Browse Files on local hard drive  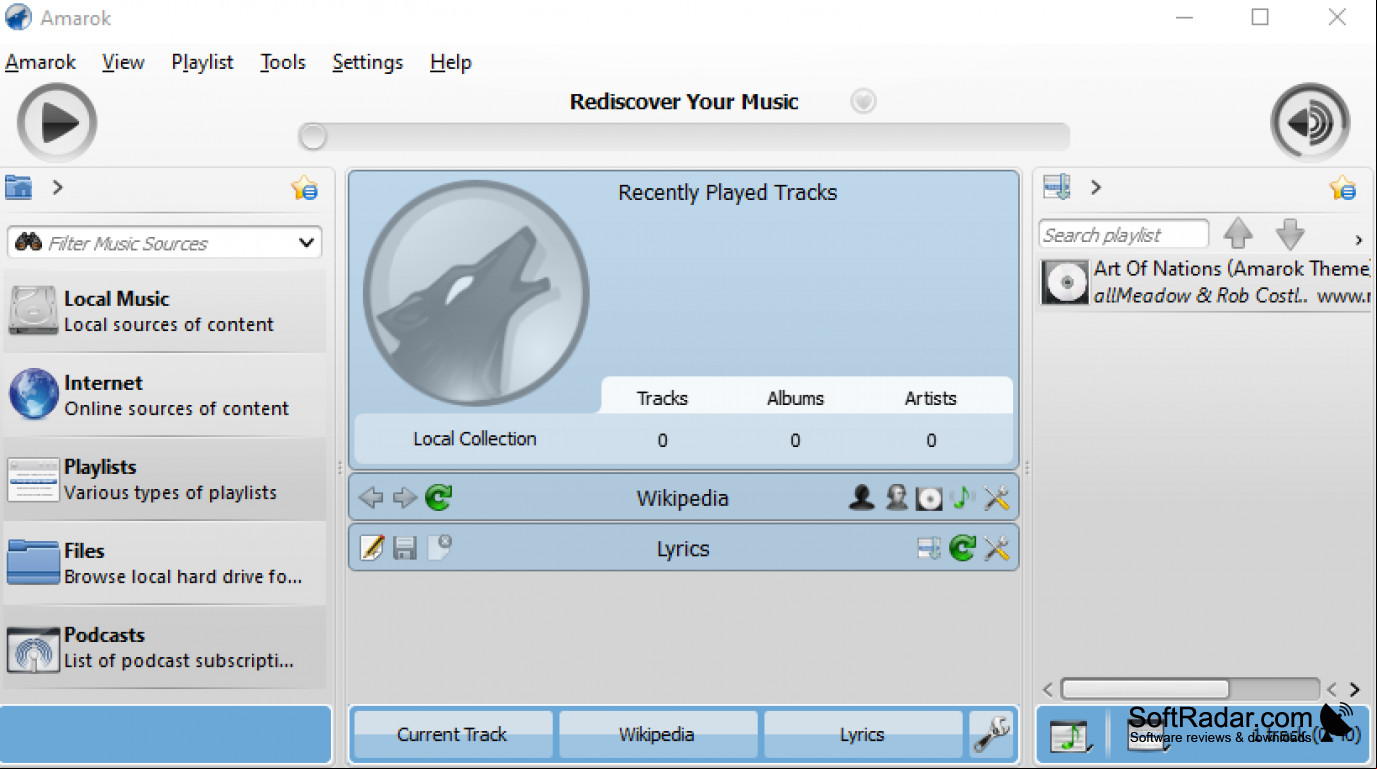tap(165, 563)
